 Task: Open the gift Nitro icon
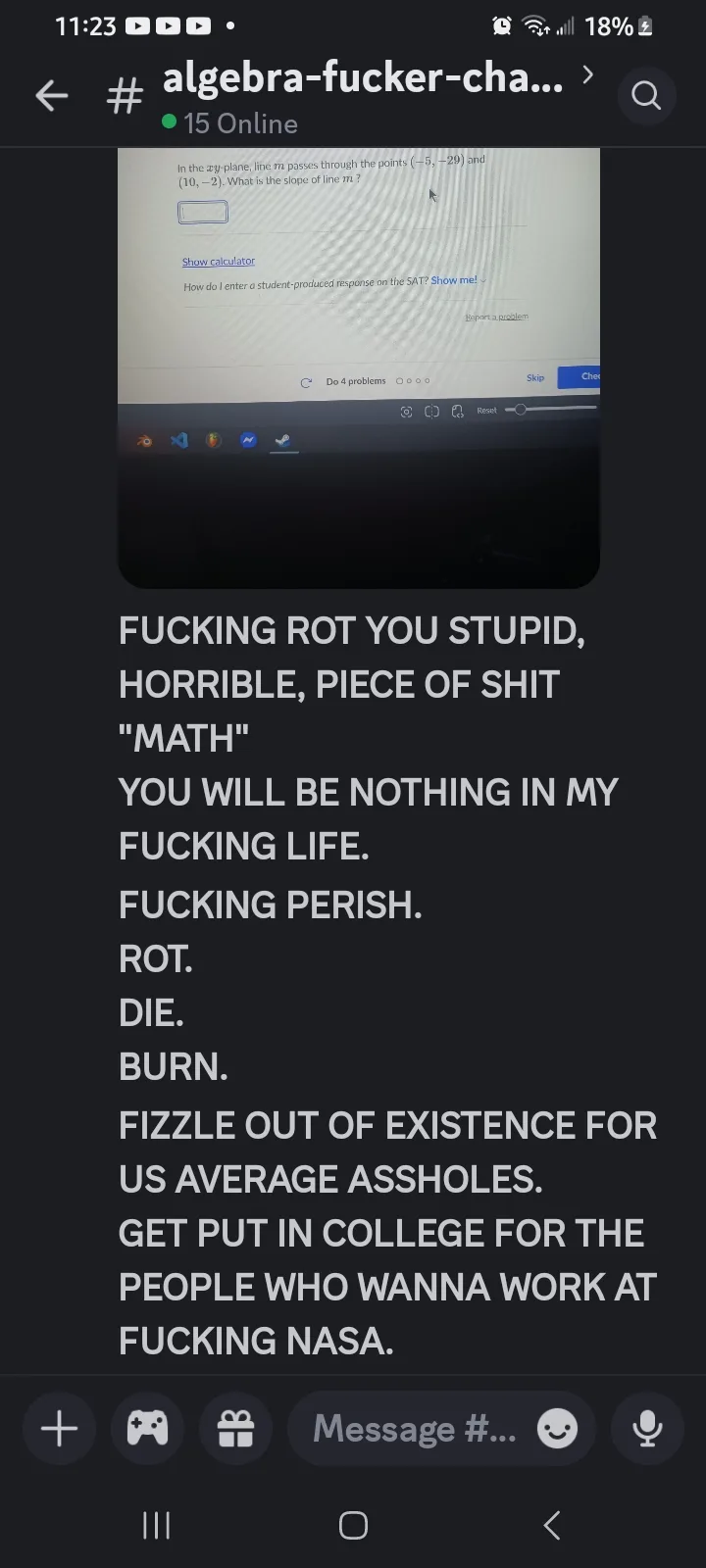point(235,1428)
